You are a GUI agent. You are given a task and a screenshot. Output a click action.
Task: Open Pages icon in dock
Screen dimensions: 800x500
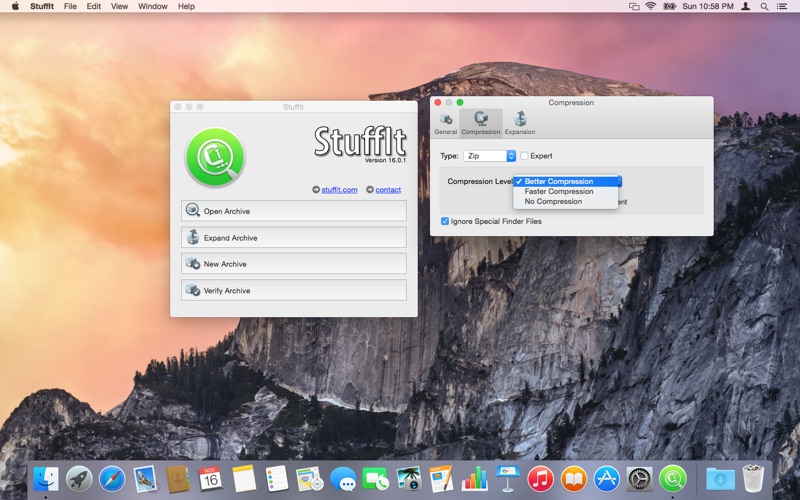coord(441,479)
